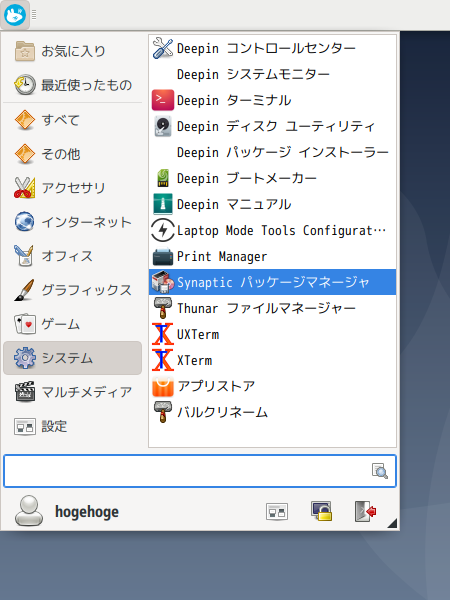This screenshot has height=600, width=450.
Task: Select the マルチメディア category
Action: click(72, 392)
